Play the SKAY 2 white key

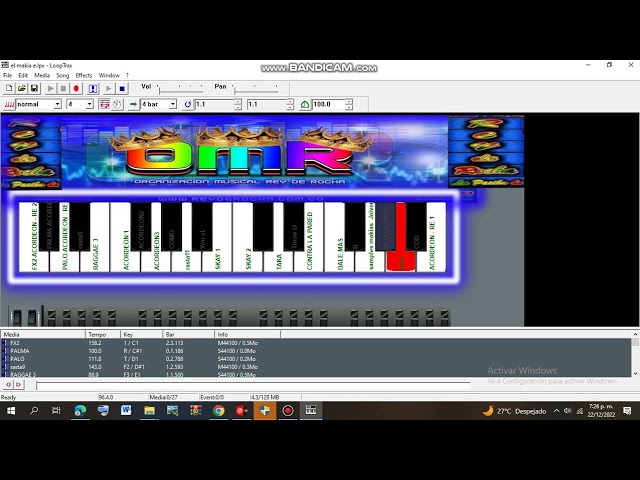[x=248, y=261]
